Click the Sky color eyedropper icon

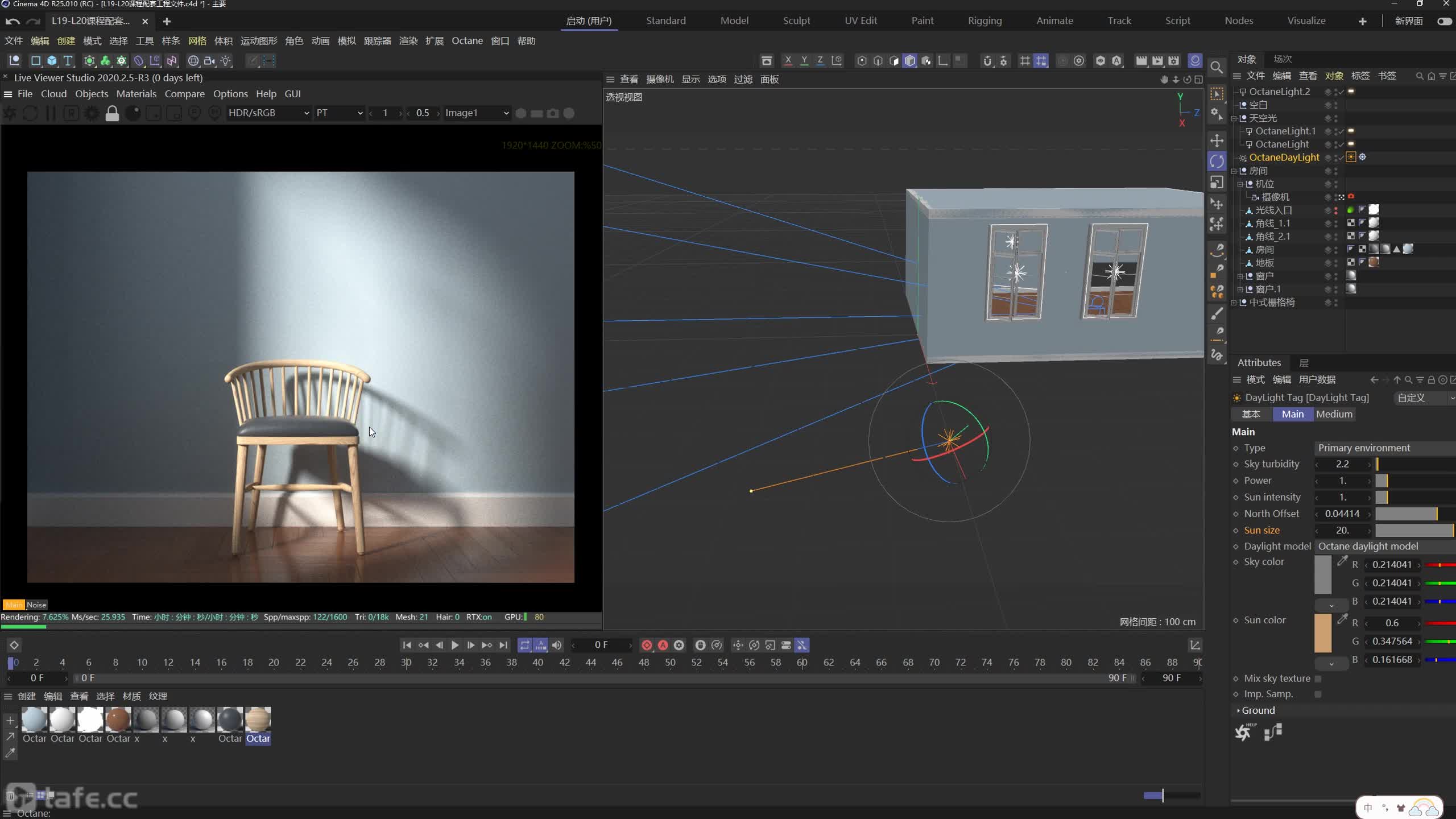1342,561
